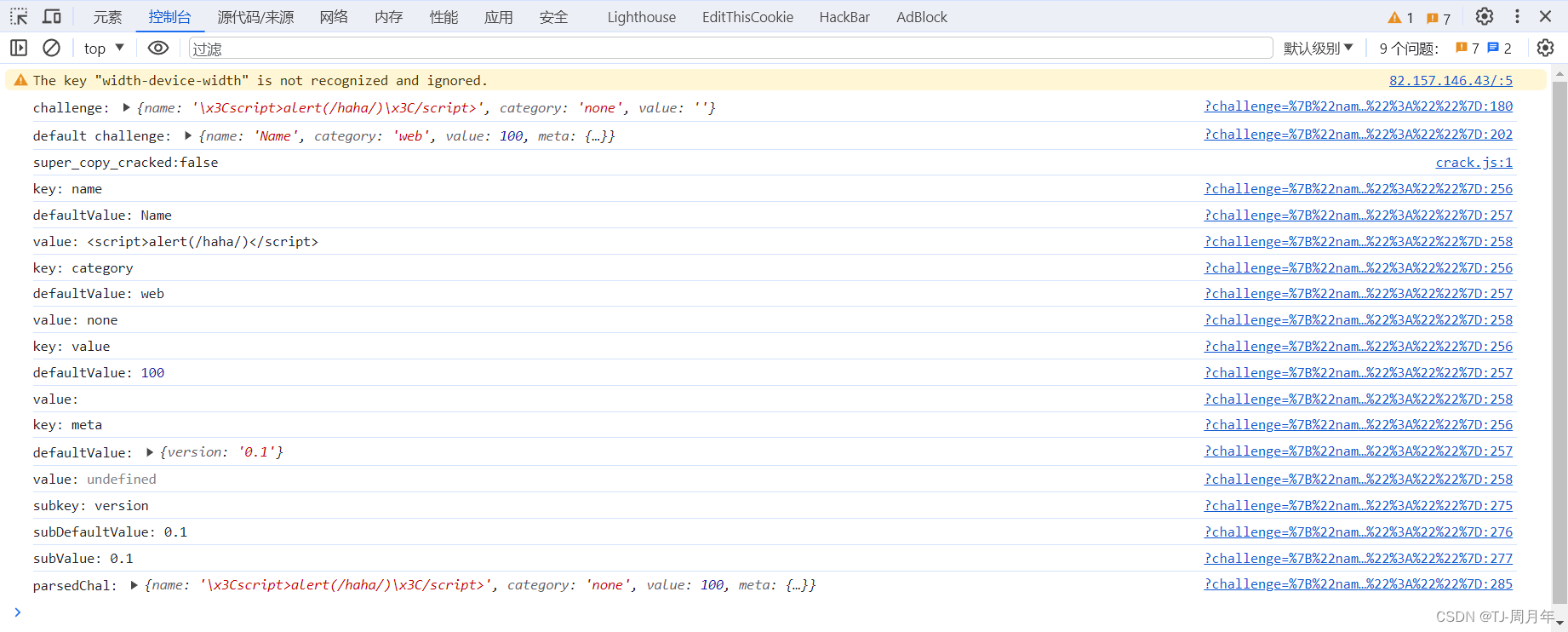Switch to the 网络 tab
Viewport: 1568px width, 632px height.
pos(334,17)
